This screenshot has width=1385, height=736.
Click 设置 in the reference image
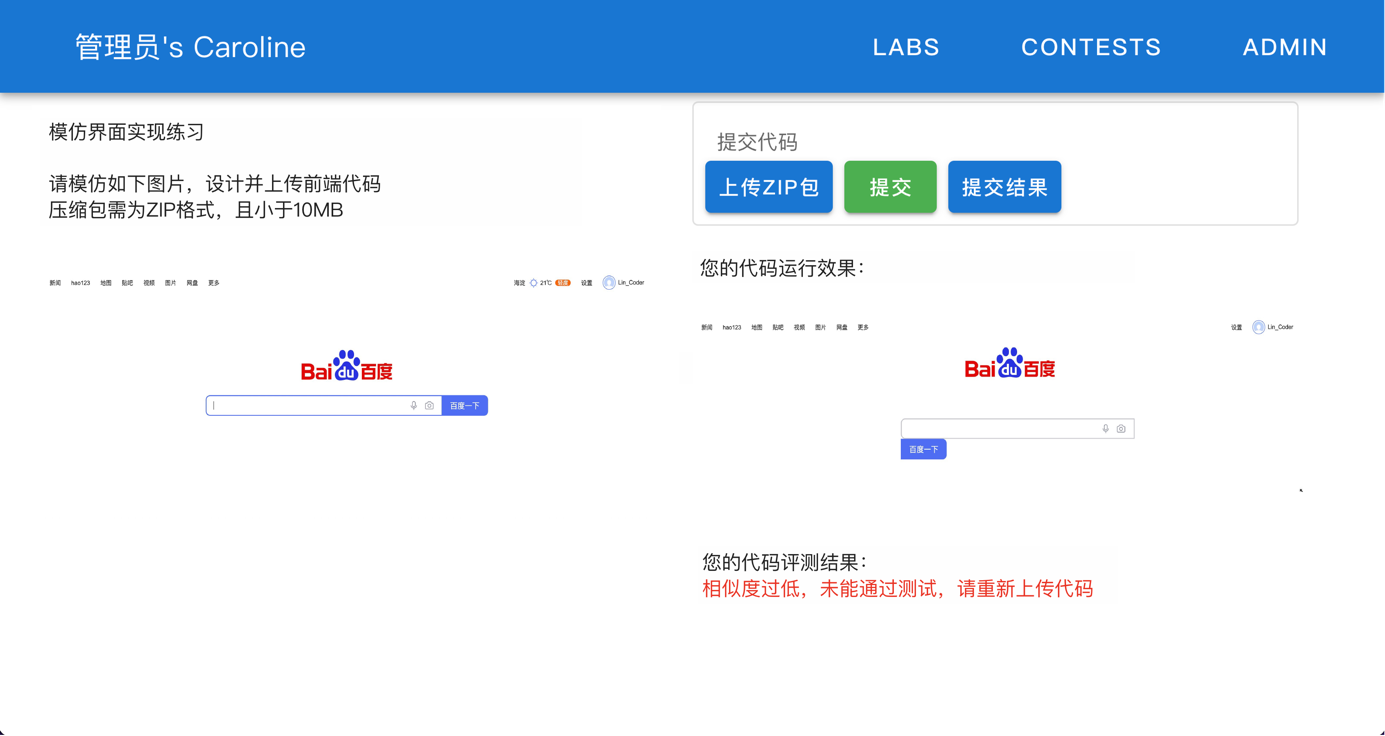coord(587,283)
